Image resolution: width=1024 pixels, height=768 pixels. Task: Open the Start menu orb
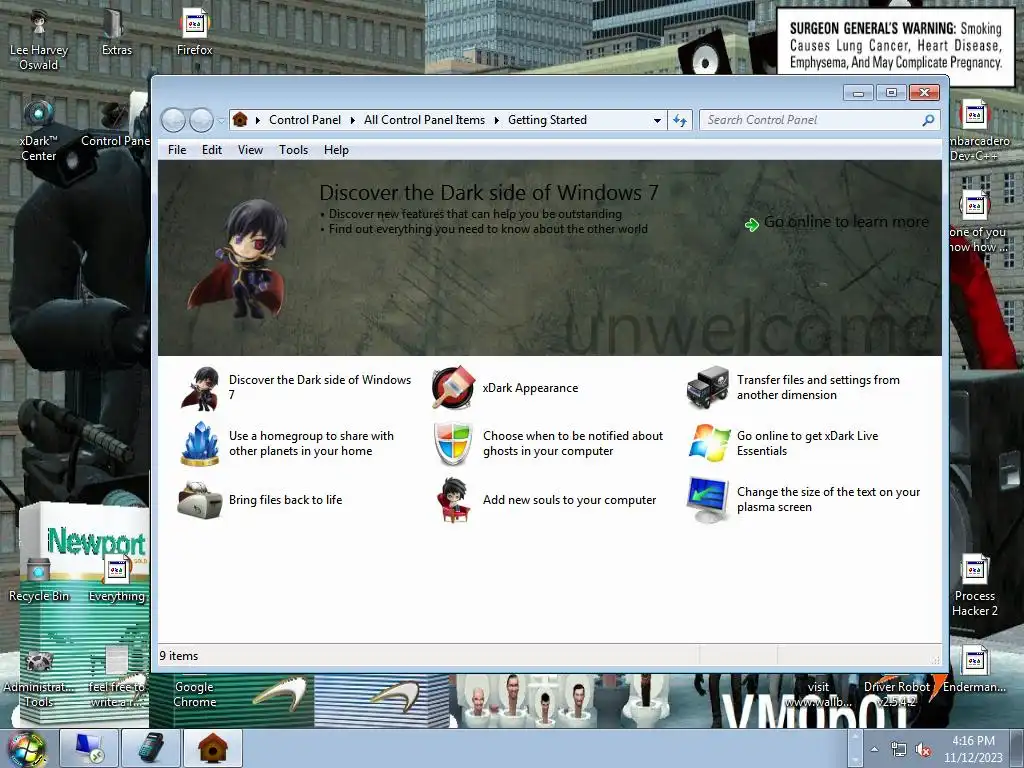[x=26, y=749]
